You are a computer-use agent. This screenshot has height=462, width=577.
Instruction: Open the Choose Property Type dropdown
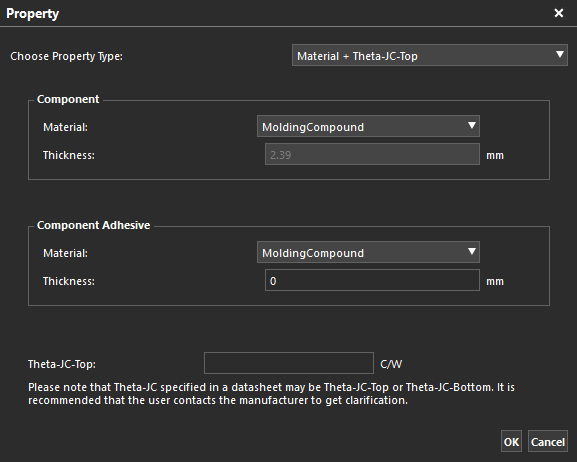click(430, 56)
